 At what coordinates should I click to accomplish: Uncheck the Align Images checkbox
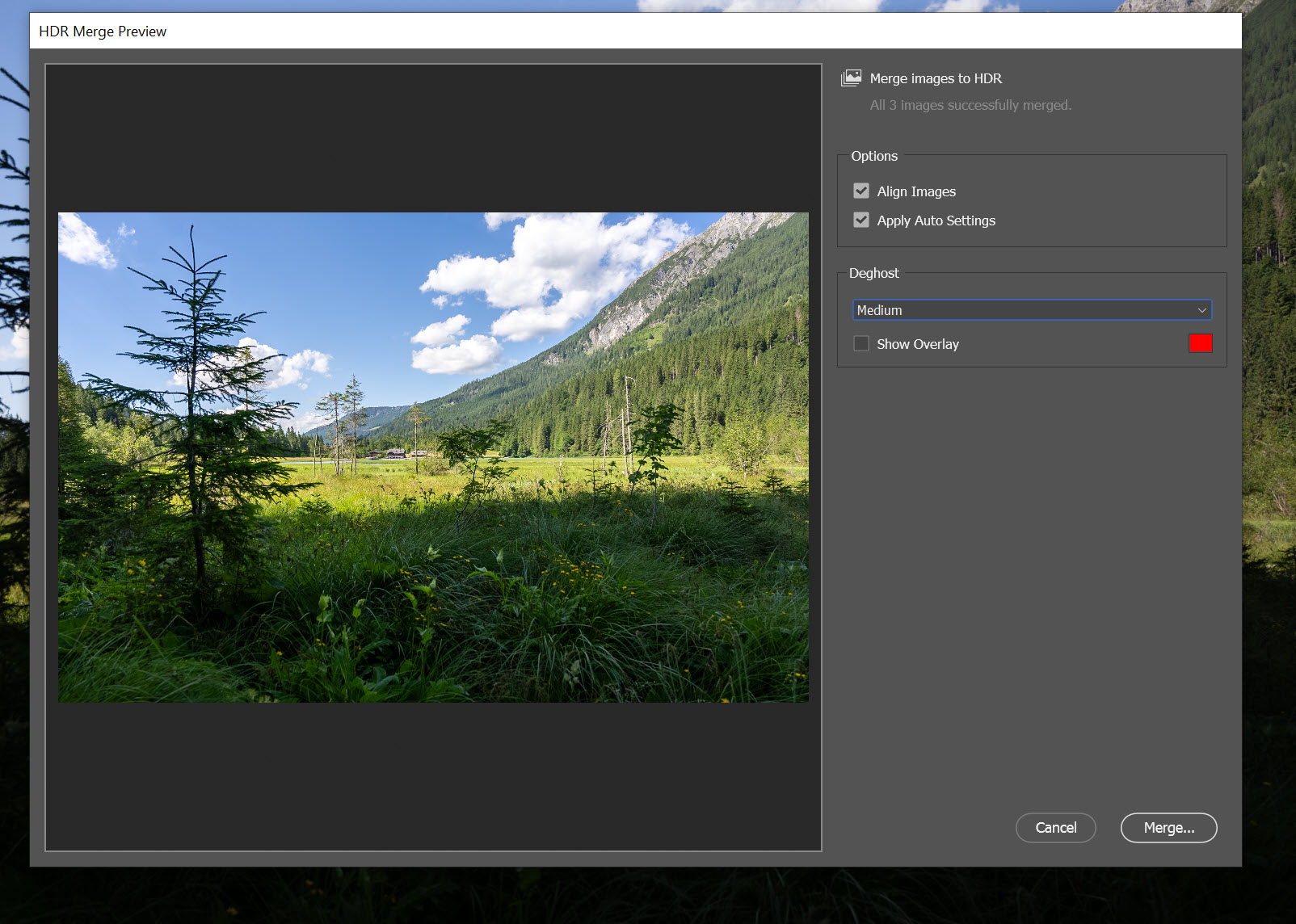coord(861,191)
